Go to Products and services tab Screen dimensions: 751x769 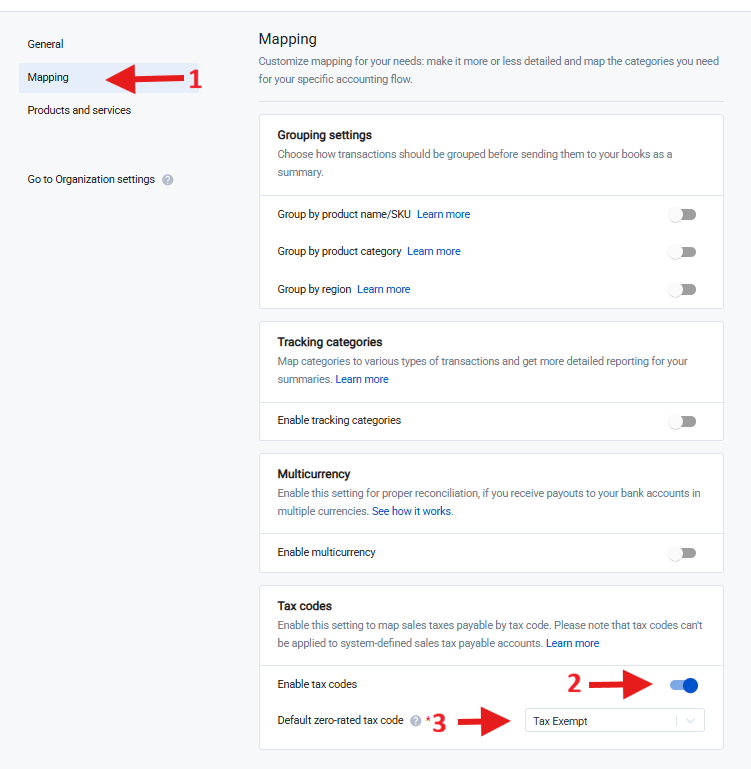pyautogui.click(x=79, y=110)
